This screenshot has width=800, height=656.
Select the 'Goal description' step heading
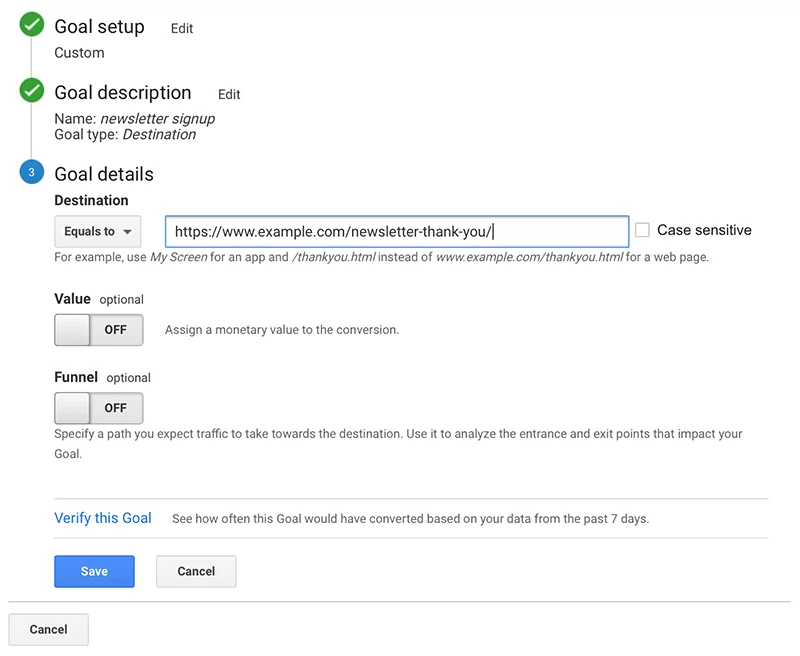(122, 93)
